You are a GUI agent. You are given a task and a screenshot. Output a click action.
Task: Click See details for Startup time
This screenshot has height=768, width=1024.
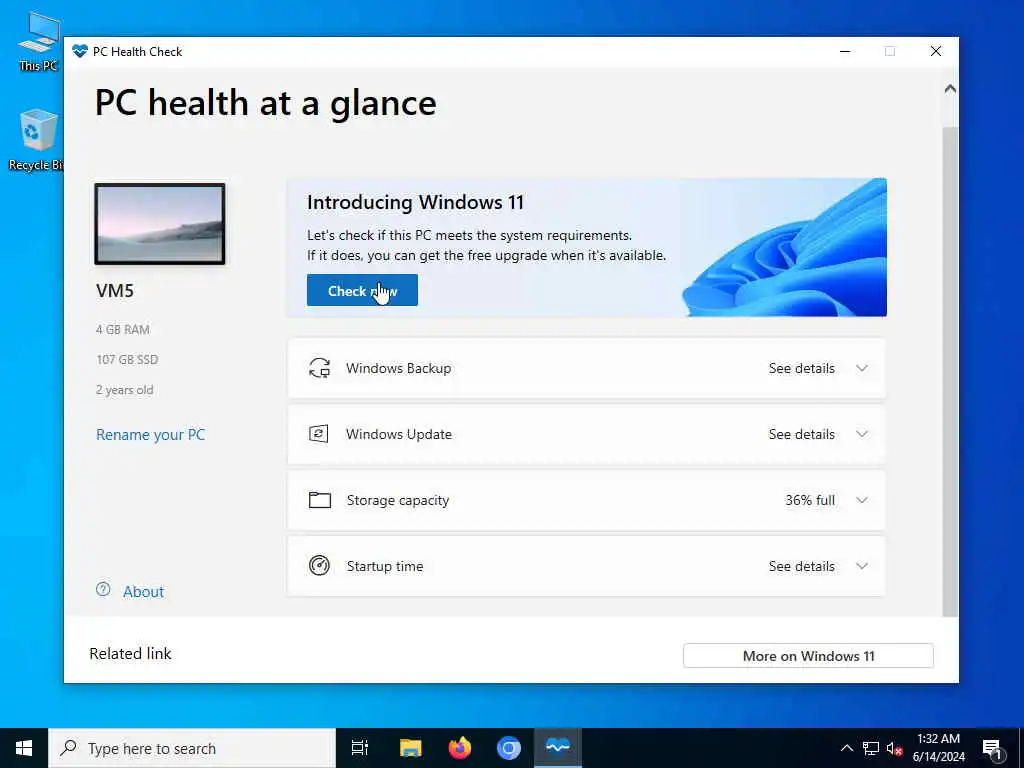point(801,566)
